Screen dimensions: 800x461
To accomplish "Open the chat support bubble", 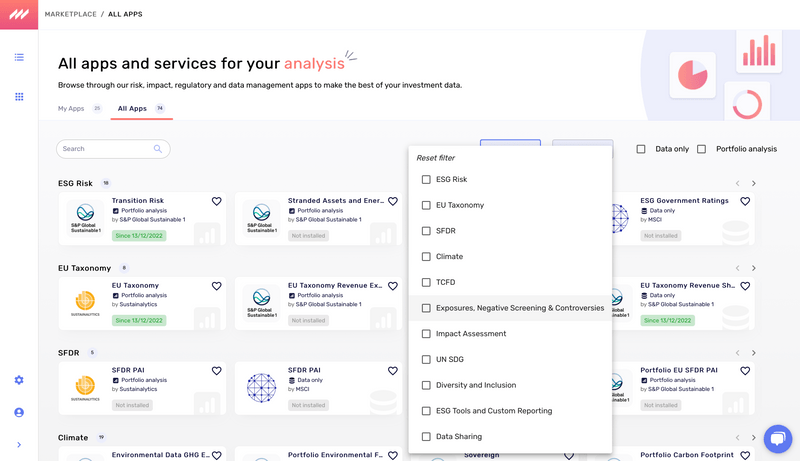I will [778, 439].
